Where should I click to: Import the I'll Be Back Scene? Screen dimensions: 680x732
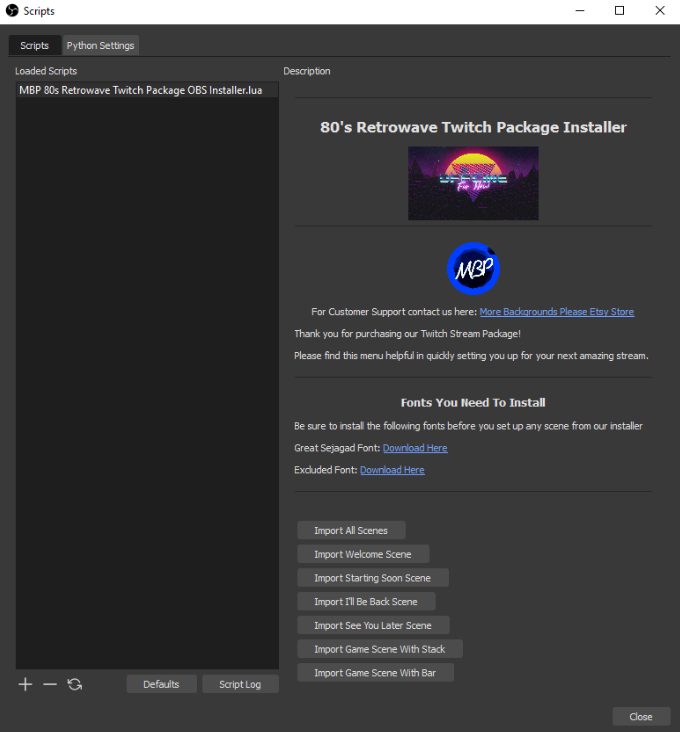[366, 602]
